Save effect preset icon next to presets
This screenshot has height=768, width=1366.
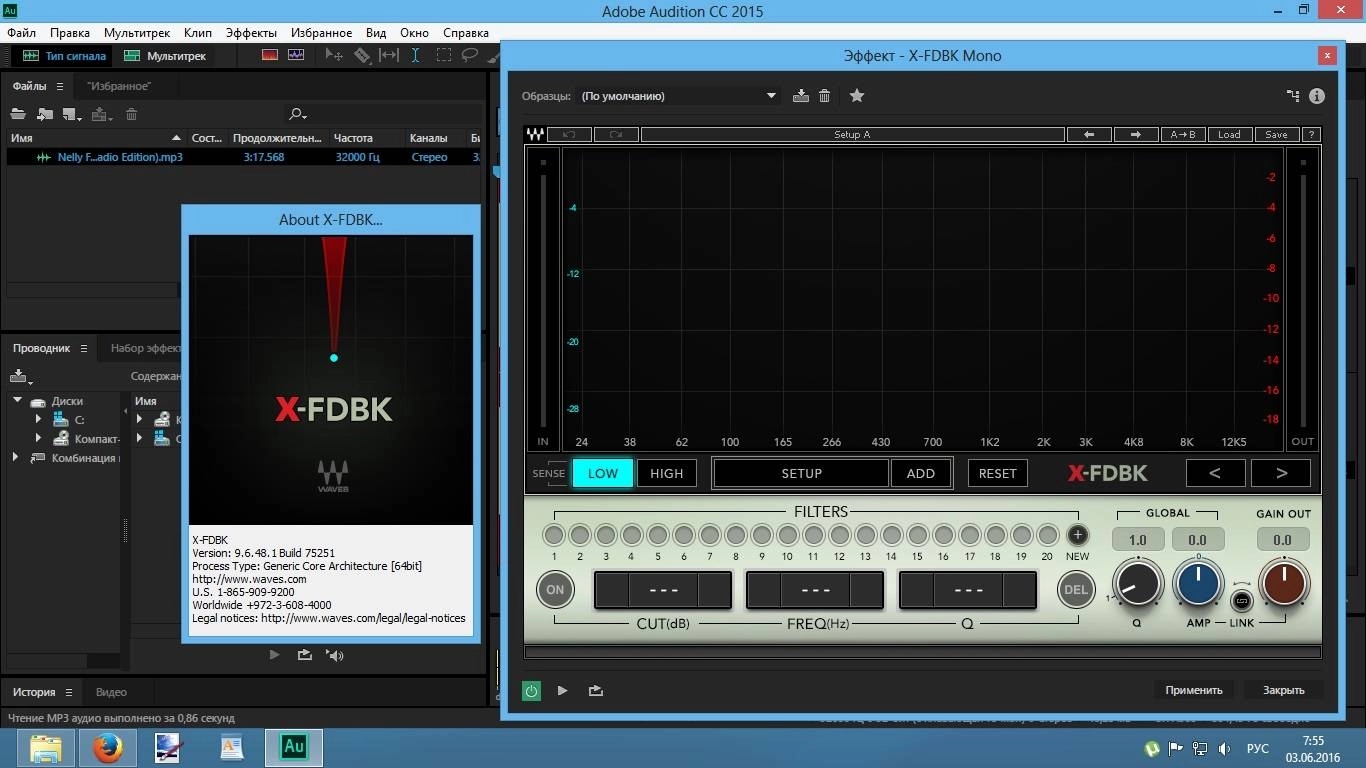click(800, 96)
